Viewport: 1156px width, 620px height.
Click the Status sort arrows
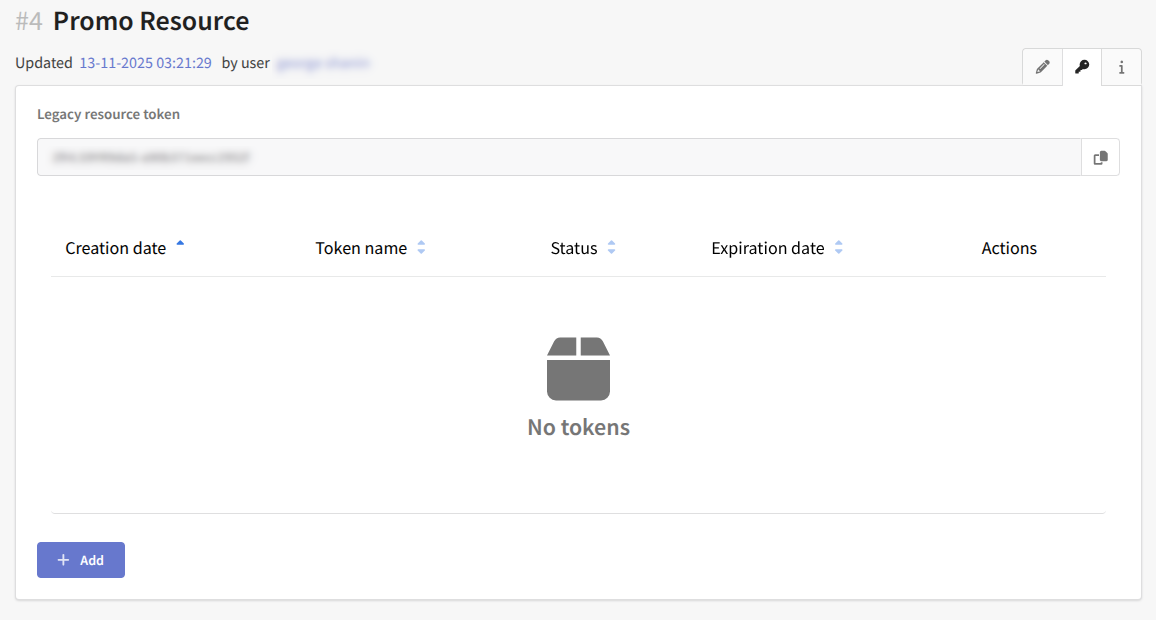coord(611,248)
